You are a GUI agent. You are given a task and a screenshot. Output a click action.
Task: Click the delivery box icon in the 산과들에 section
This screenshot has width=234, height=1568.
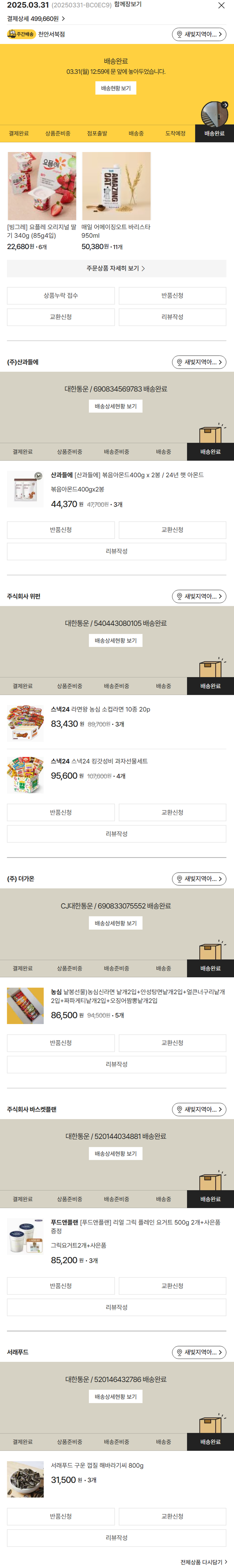(211, 433)
